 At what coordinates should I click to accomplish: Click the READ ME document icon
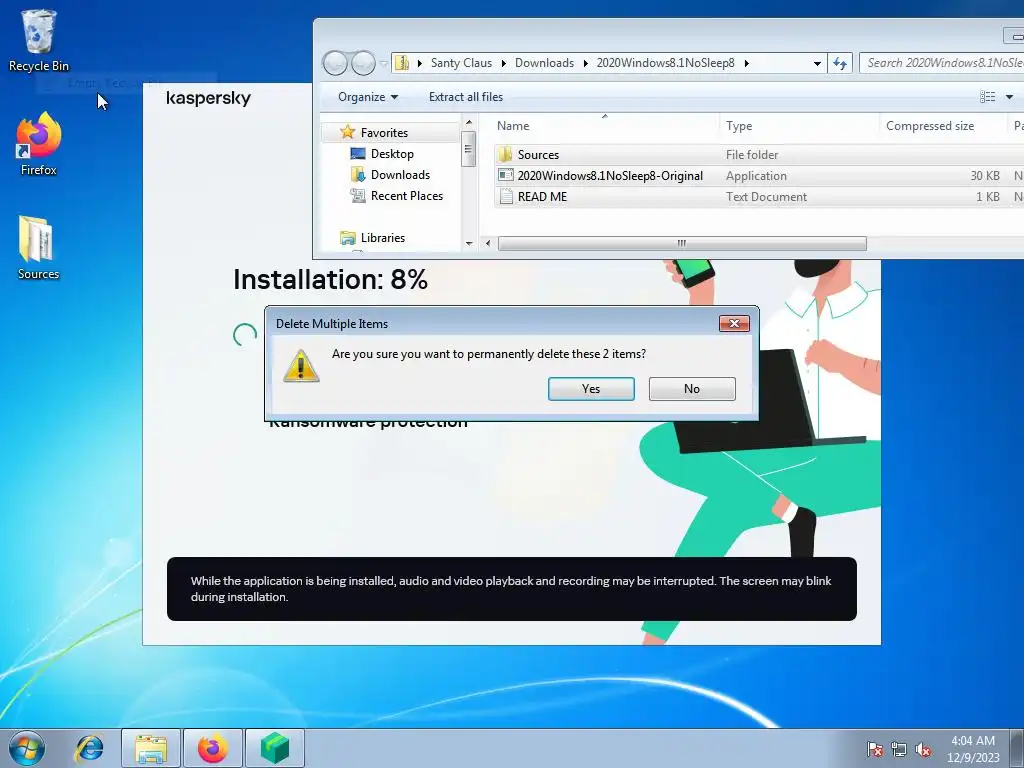pyautogui.click(x=505, y=197)
